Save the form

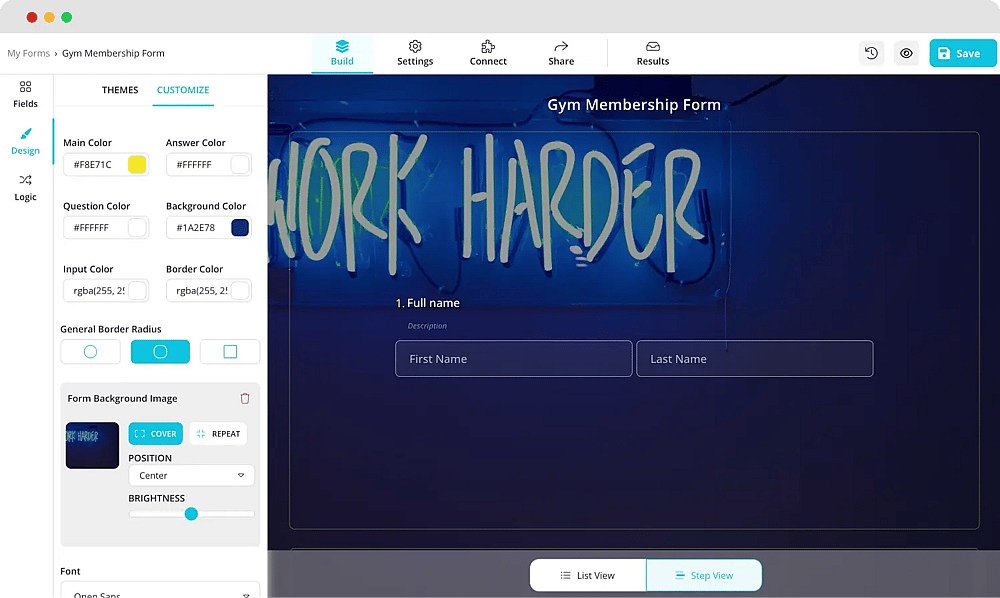[x=962, y=53]
